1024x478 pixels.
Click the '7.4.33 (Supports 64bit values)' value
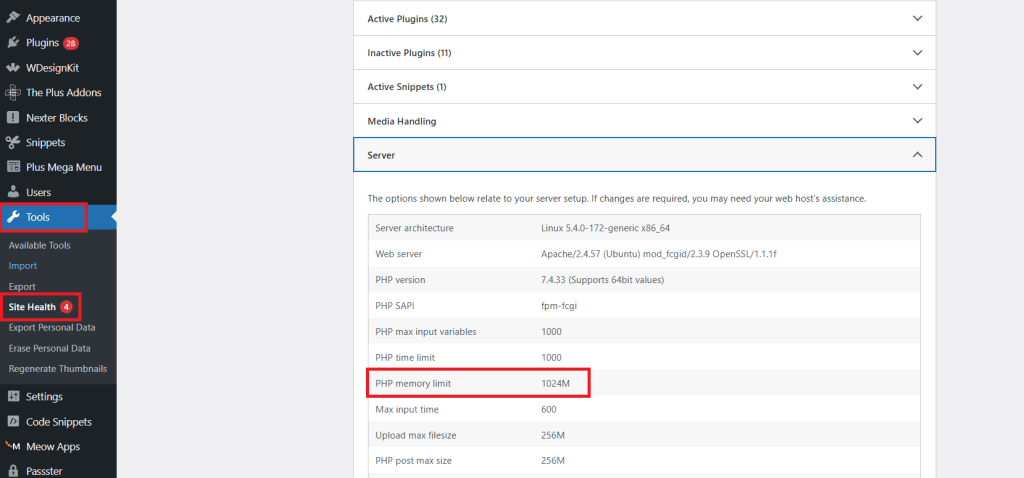602,279
